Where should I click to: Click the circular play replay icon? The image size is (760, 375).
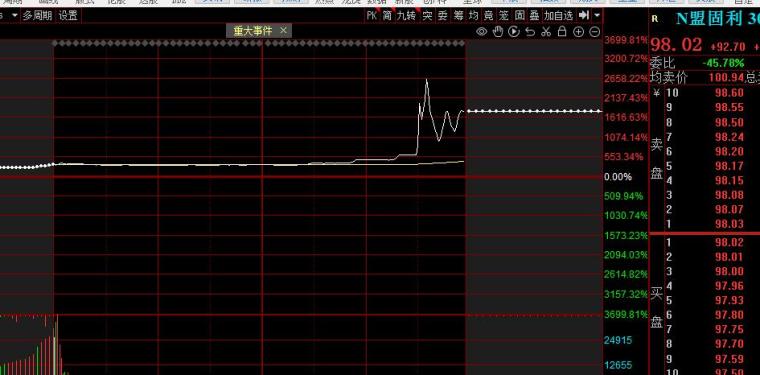click(514, 32)
